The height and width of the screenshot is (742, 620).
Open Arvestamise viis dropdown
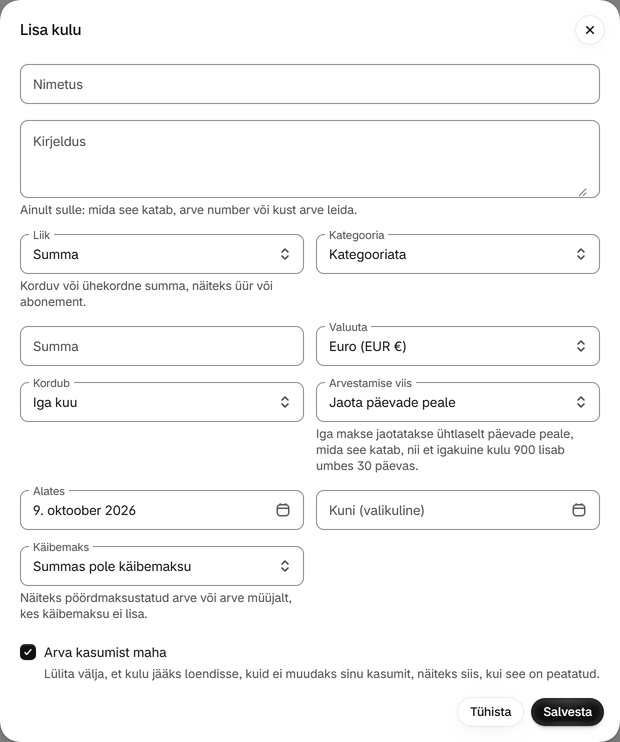point(458,402)
